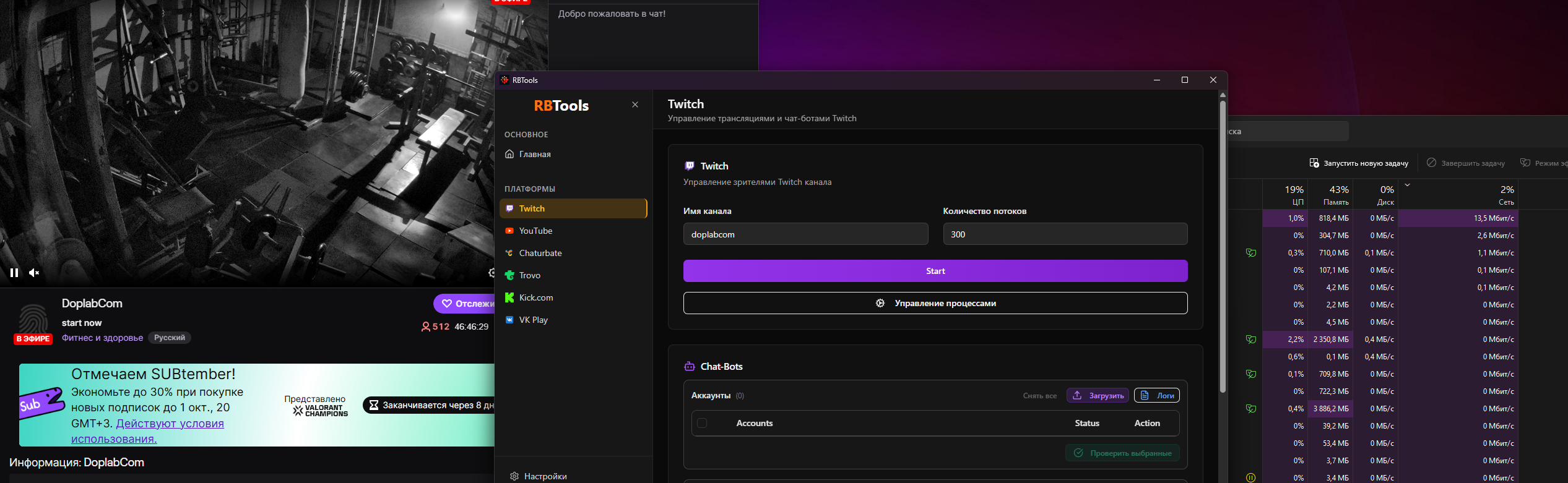Click the channel name input field

point(805,234)
